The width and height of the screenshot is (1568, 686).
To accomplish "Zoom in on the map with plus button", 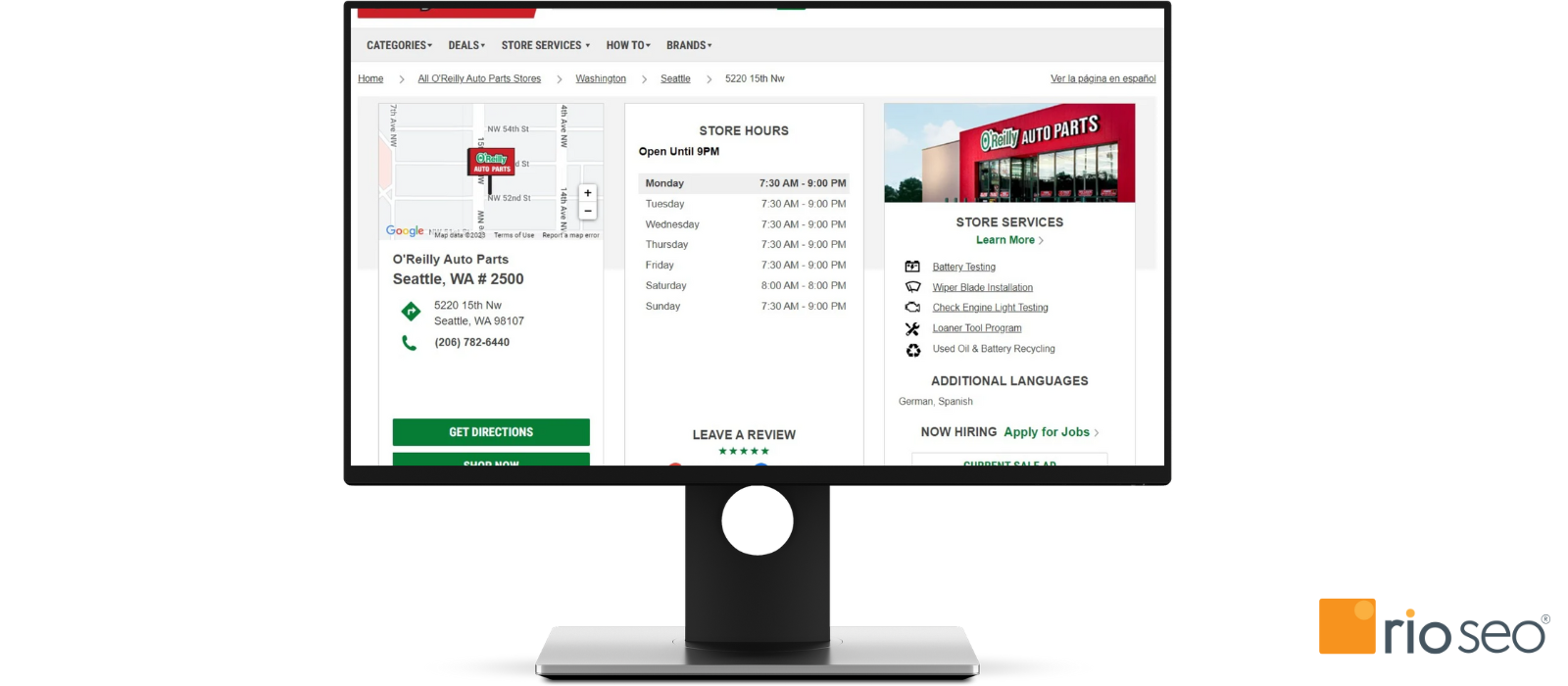I will [x=588, y=193].
